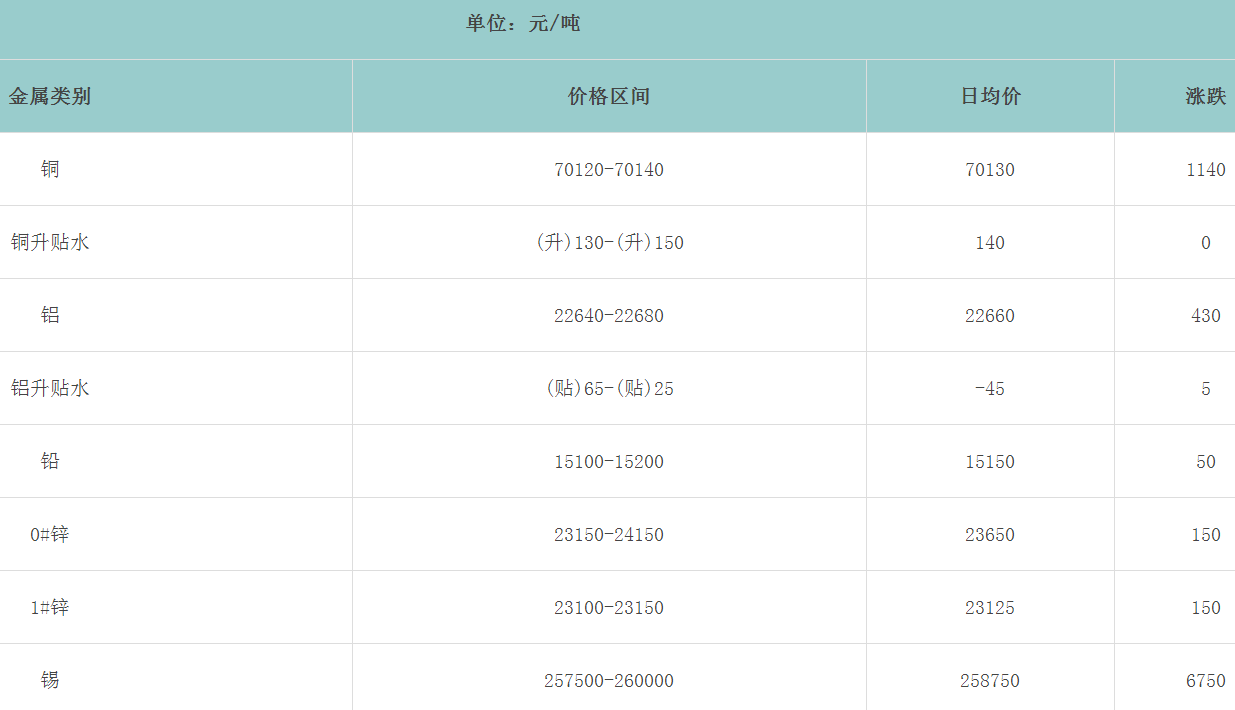Click the 锡 change value 6750
The image size is (1235, 710).
[1205, 681]
